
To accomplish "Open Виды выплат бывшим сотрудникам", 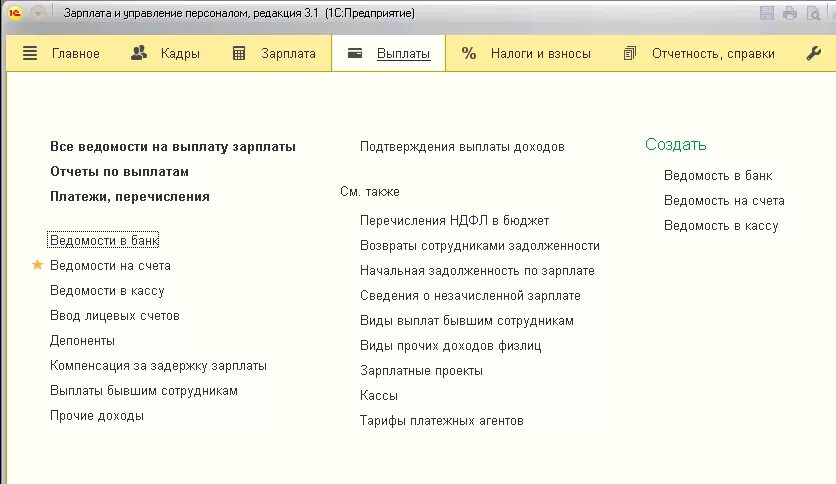I will (467, 321).
